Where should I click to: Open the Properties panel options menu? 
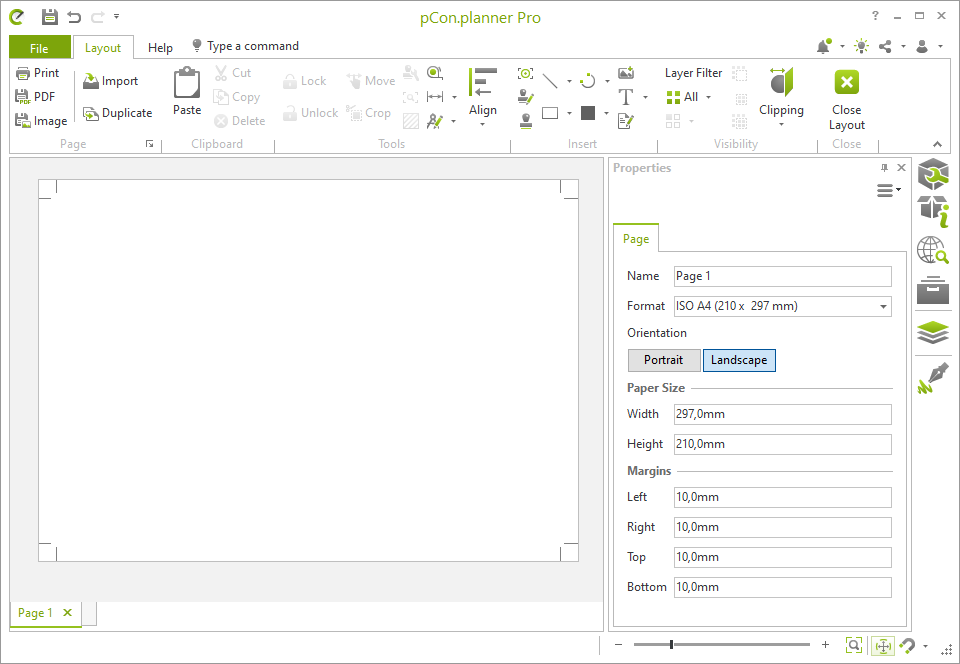coord(888,190)
